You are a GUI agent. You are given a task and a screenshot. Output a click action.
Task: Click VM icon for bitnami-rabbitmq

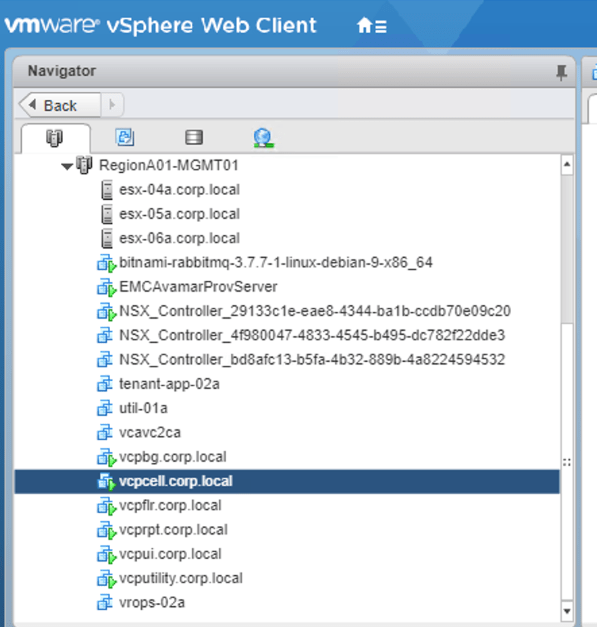[106, 263]
